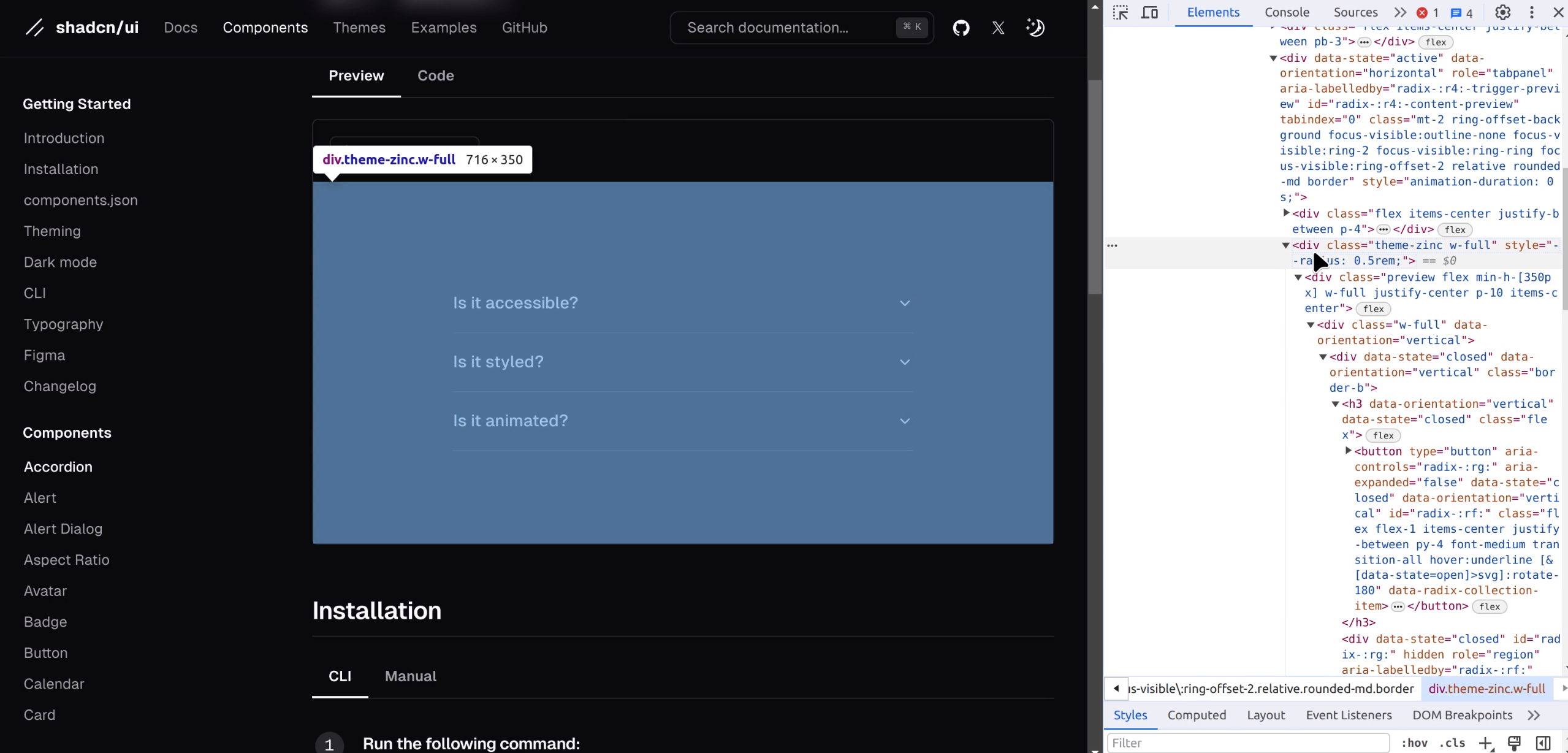Toggle the device toolbar icon
1568x753 pixels.
pos(1149,12)
